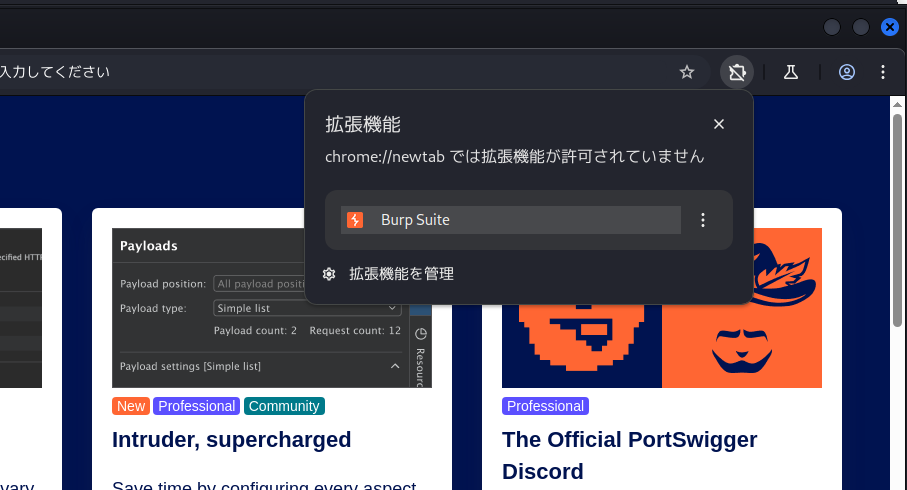The image size is (907, 490).
Task: Collapse the Payload settings [Simple list] section
Action: [395, 366]
